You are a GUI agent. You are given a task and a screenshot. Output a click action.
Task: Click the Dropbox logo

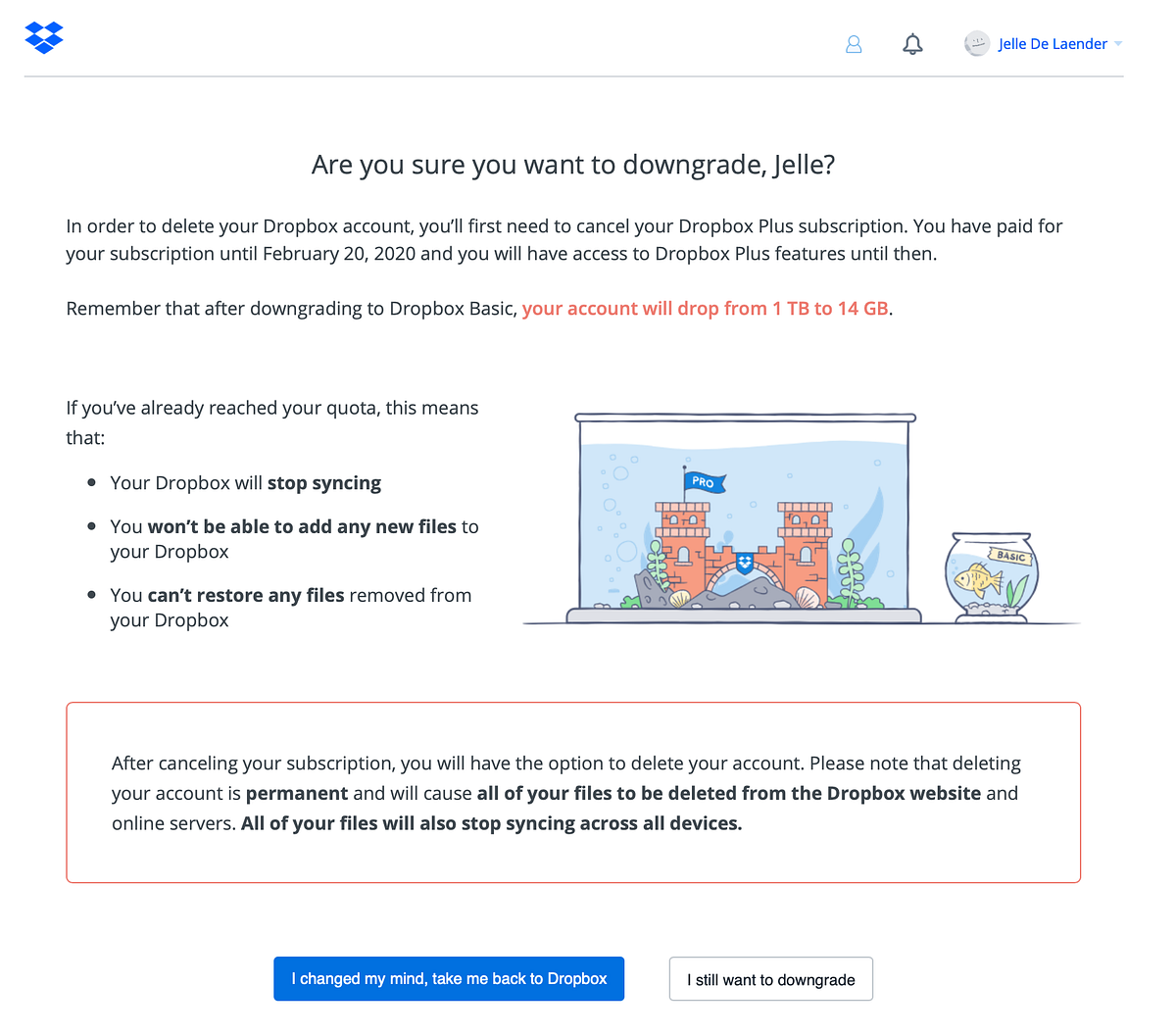click(43, 37)
